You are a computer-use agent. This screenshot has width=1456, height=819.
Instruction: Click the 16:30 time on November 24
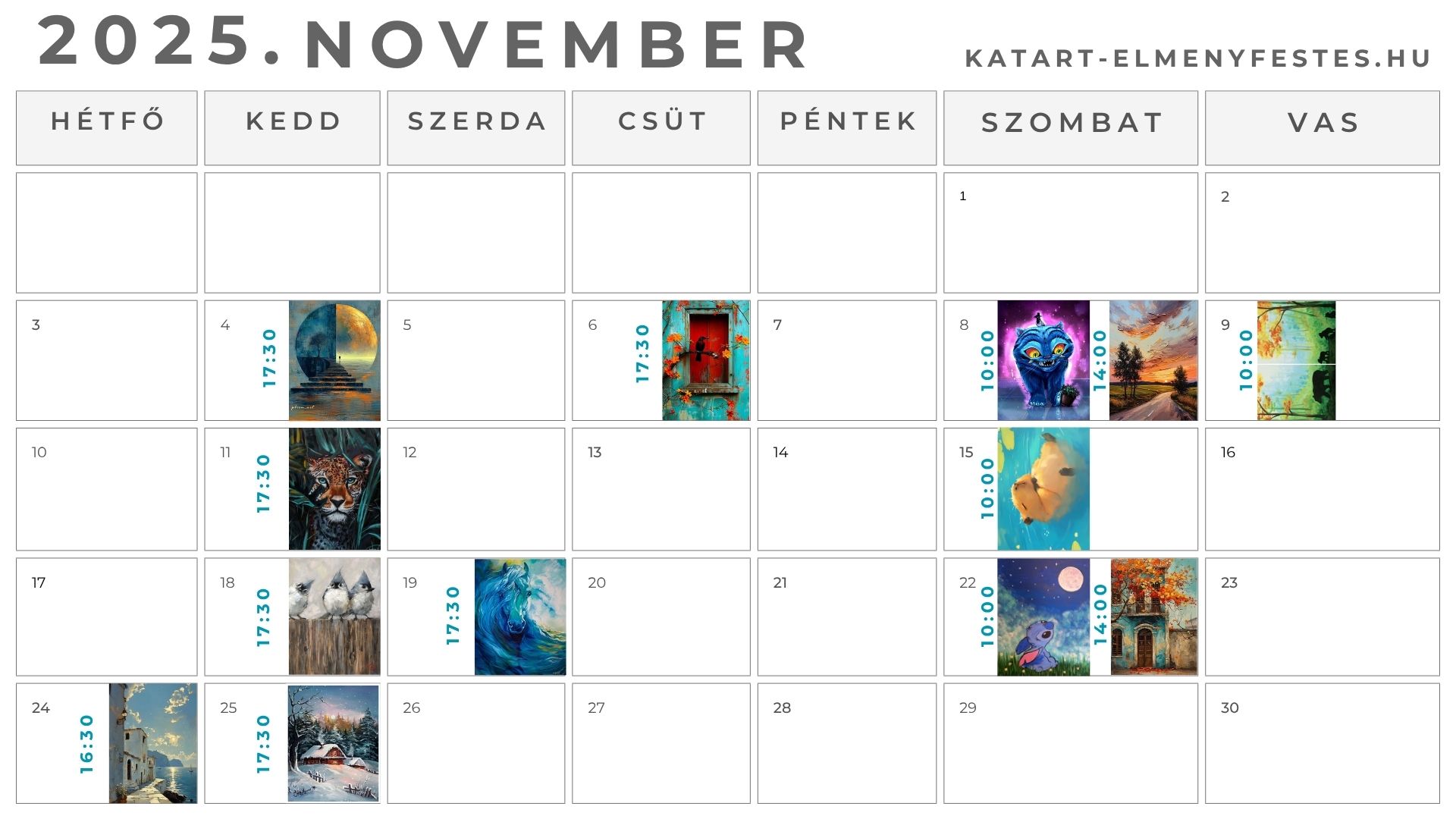(87, 744)
